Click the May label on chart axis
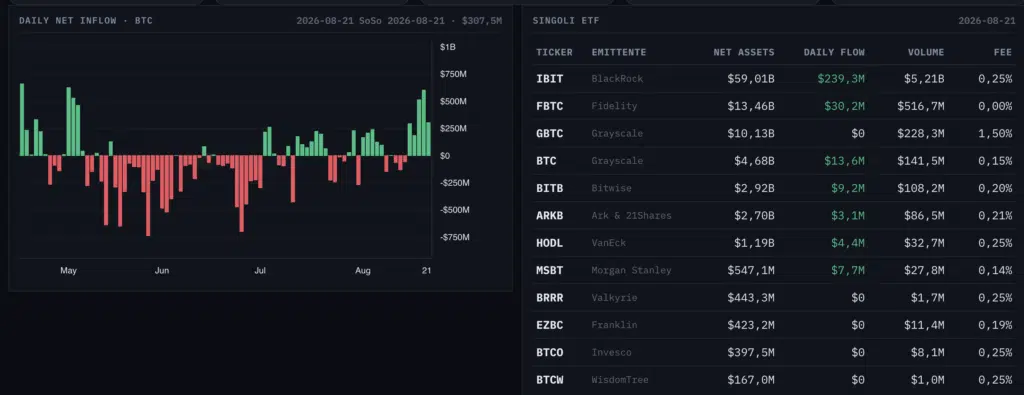Screen dimensions: 1024x395 68,270
